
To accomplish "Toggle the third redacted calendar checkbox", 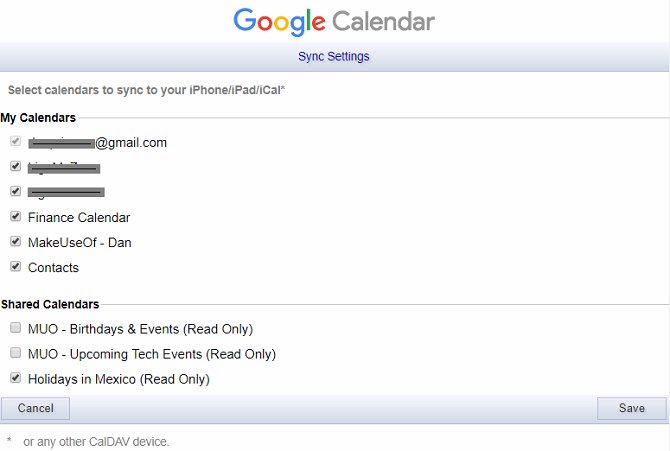I will (15, 191).
